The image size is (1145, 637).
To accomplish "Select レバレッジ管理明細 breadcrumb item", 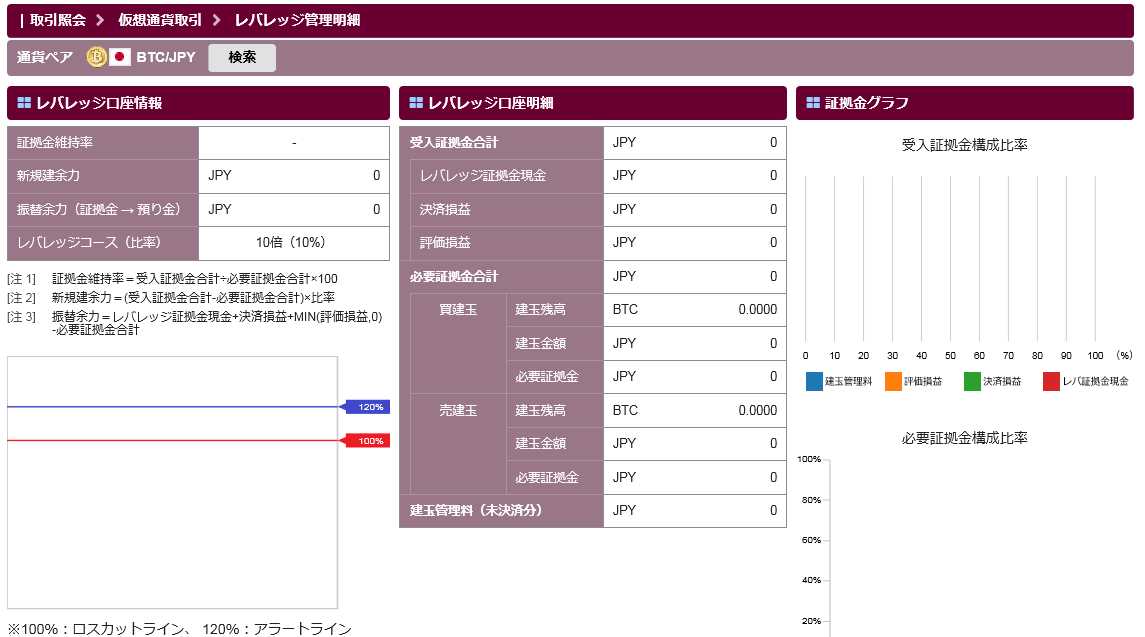I will point(297,20).
